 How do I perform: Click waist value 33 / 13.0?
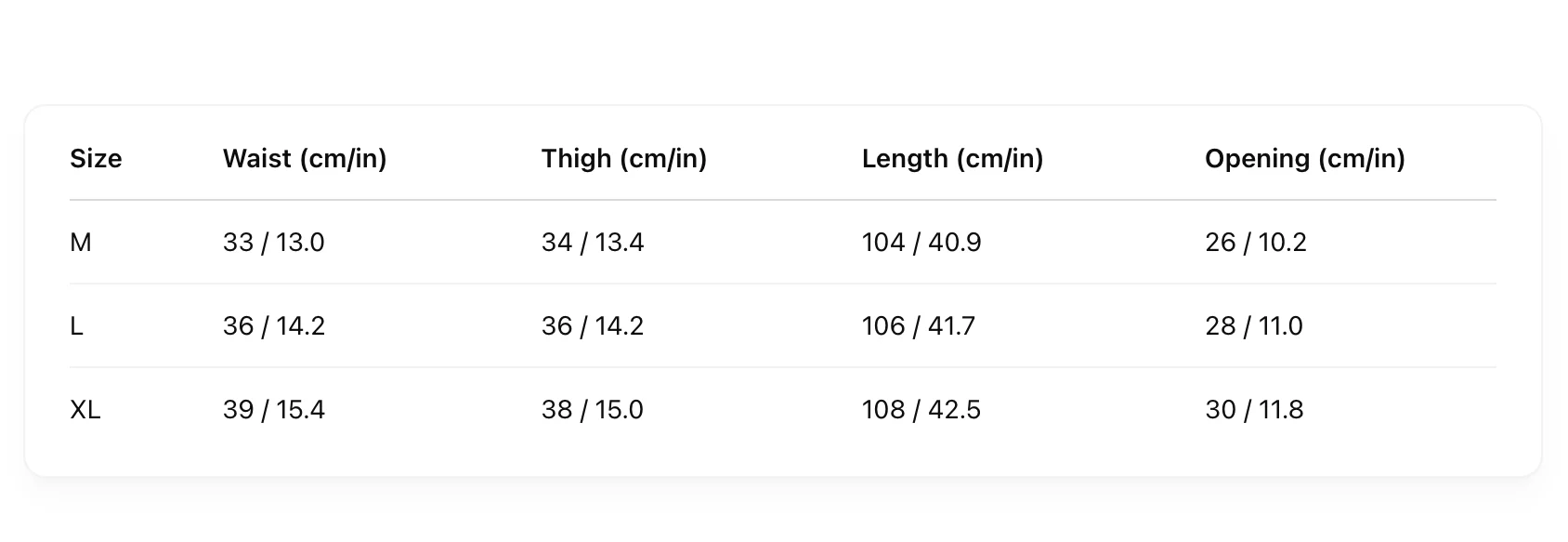coord(274,243)
